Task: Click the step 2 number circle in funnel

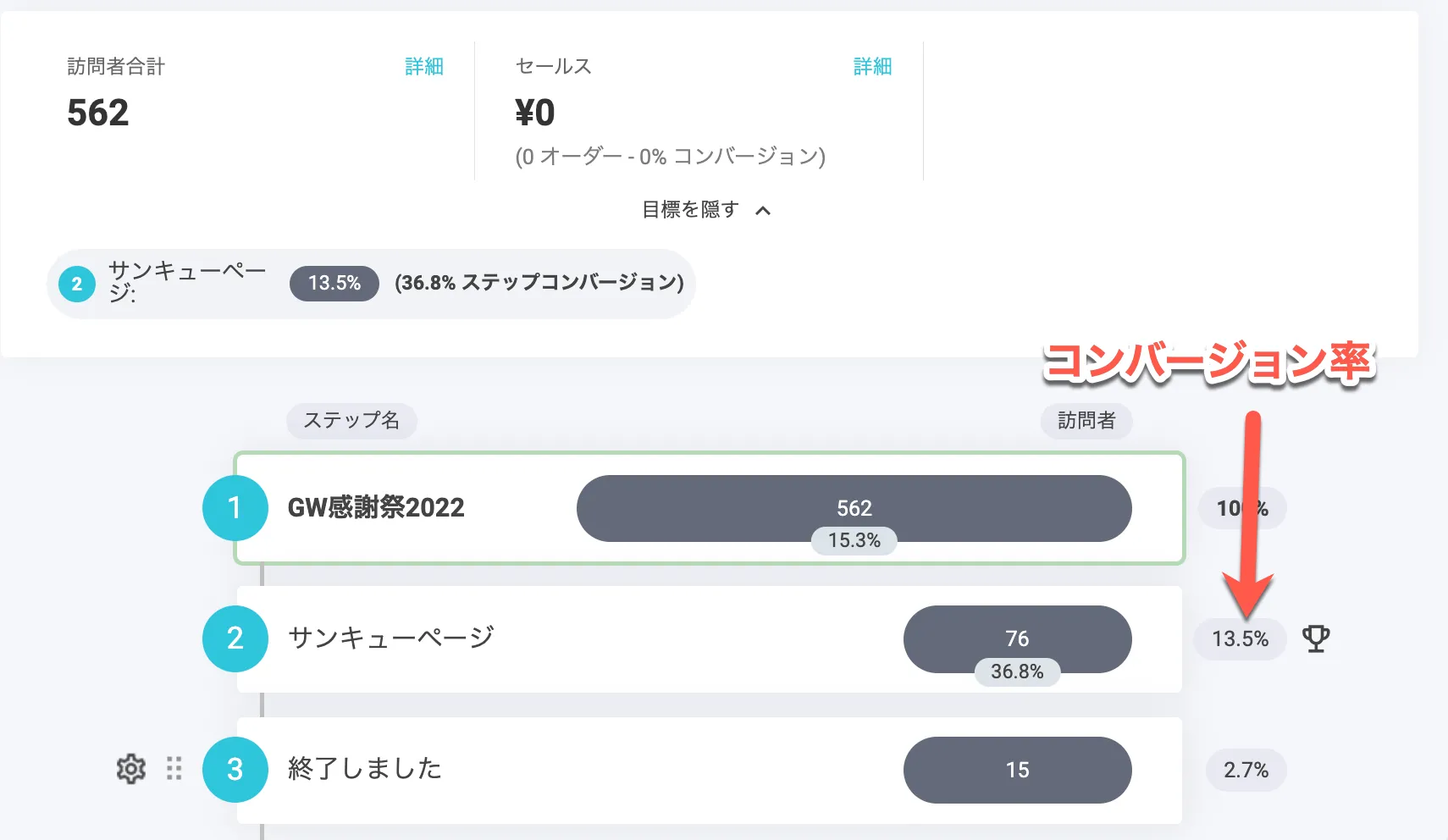Action: tap(235, 638)
